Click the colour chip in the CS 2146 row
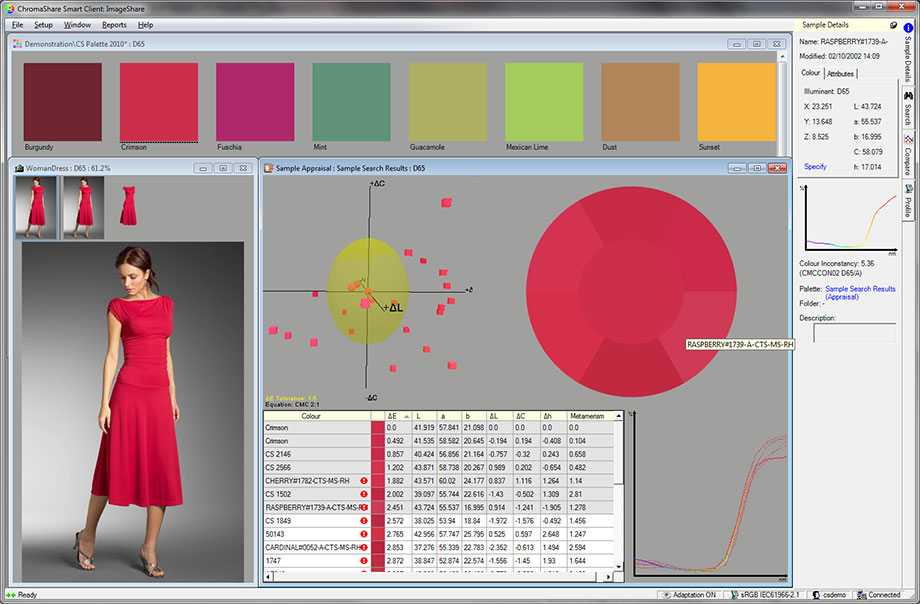The width and height of the screenshot is (920, 604). click(x=378, y=454)
